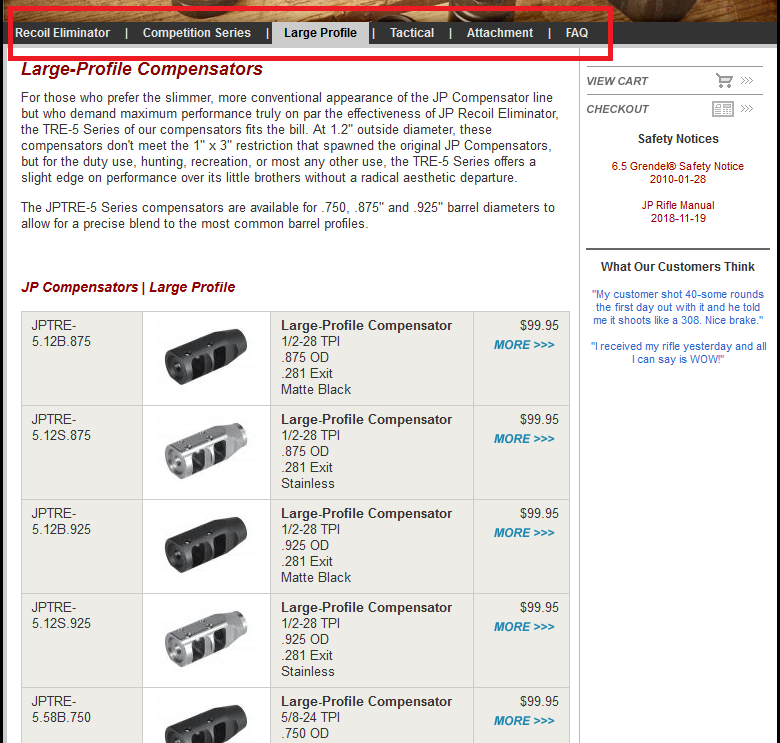Click the checkout form icon

click(x=723, y=109)
